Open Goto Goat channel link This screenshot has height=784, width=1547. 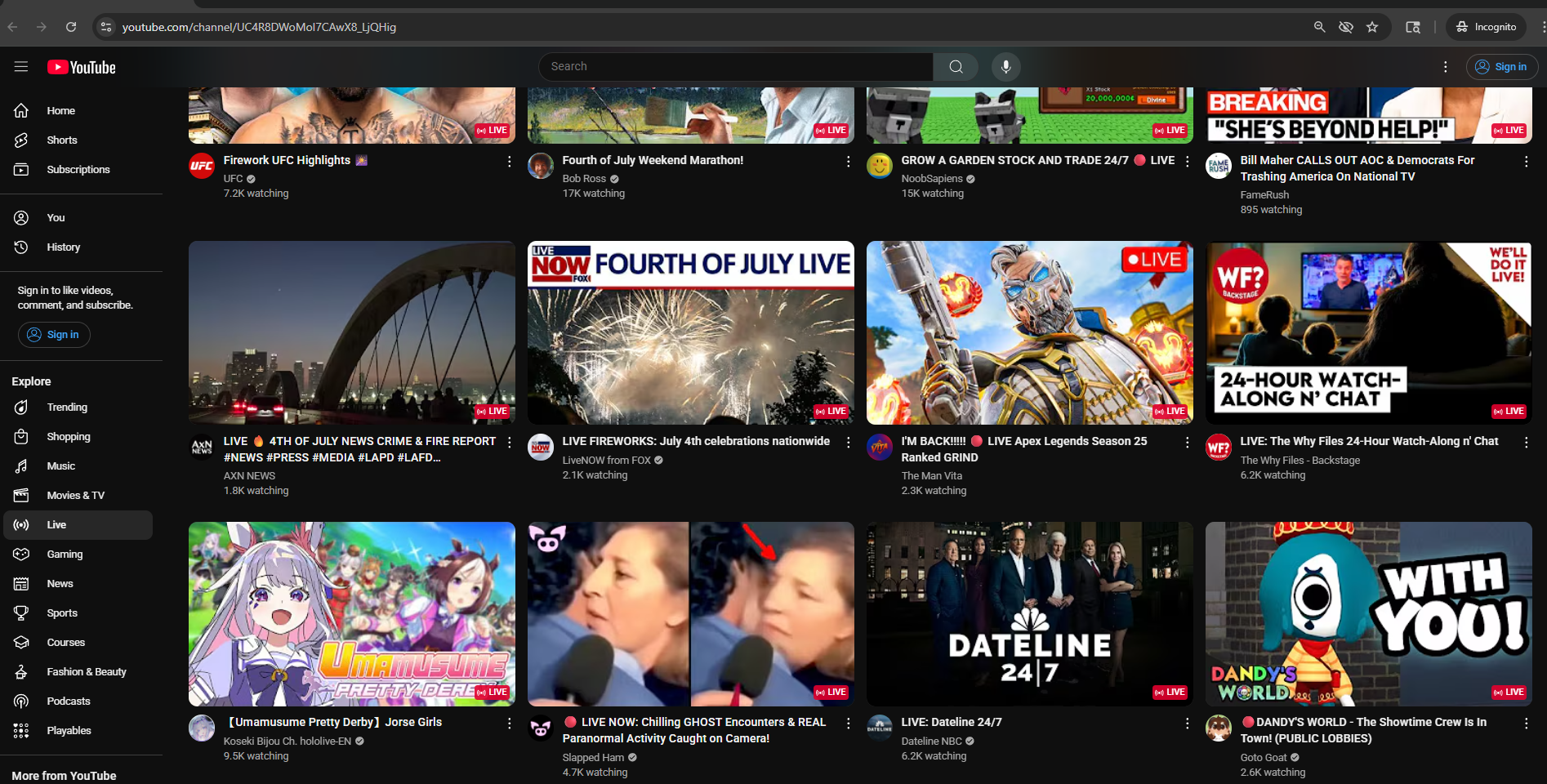pyautogui.click(x=1264, y=758)
